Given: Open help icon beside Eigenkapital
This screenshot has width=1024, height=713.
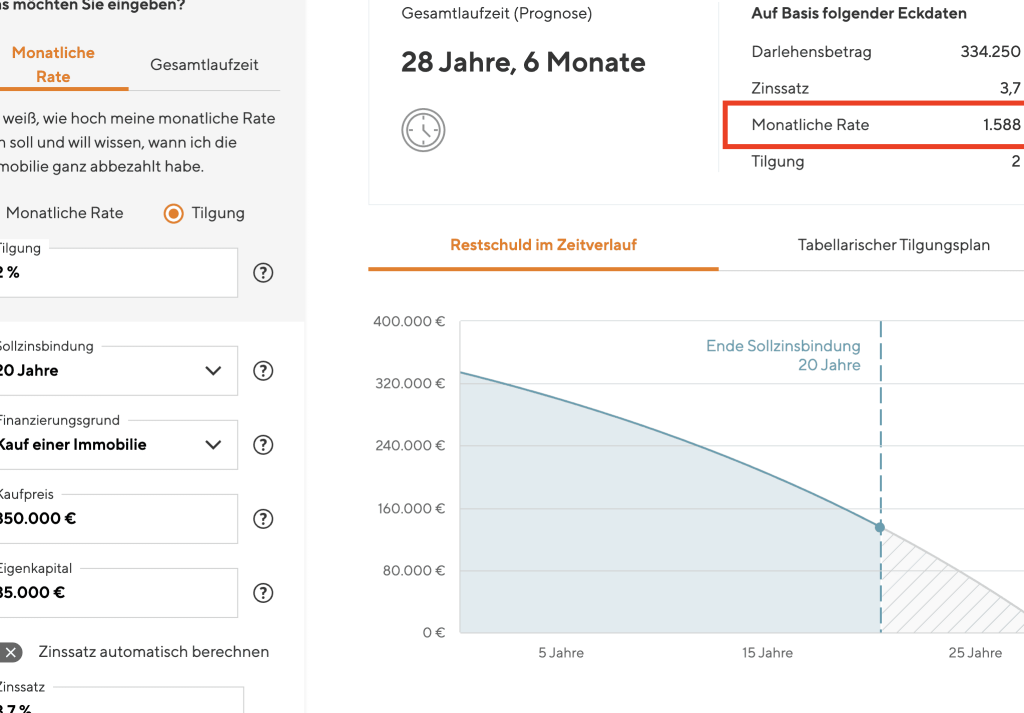Looking at the screenshot, I should click(x=263, y=593).
